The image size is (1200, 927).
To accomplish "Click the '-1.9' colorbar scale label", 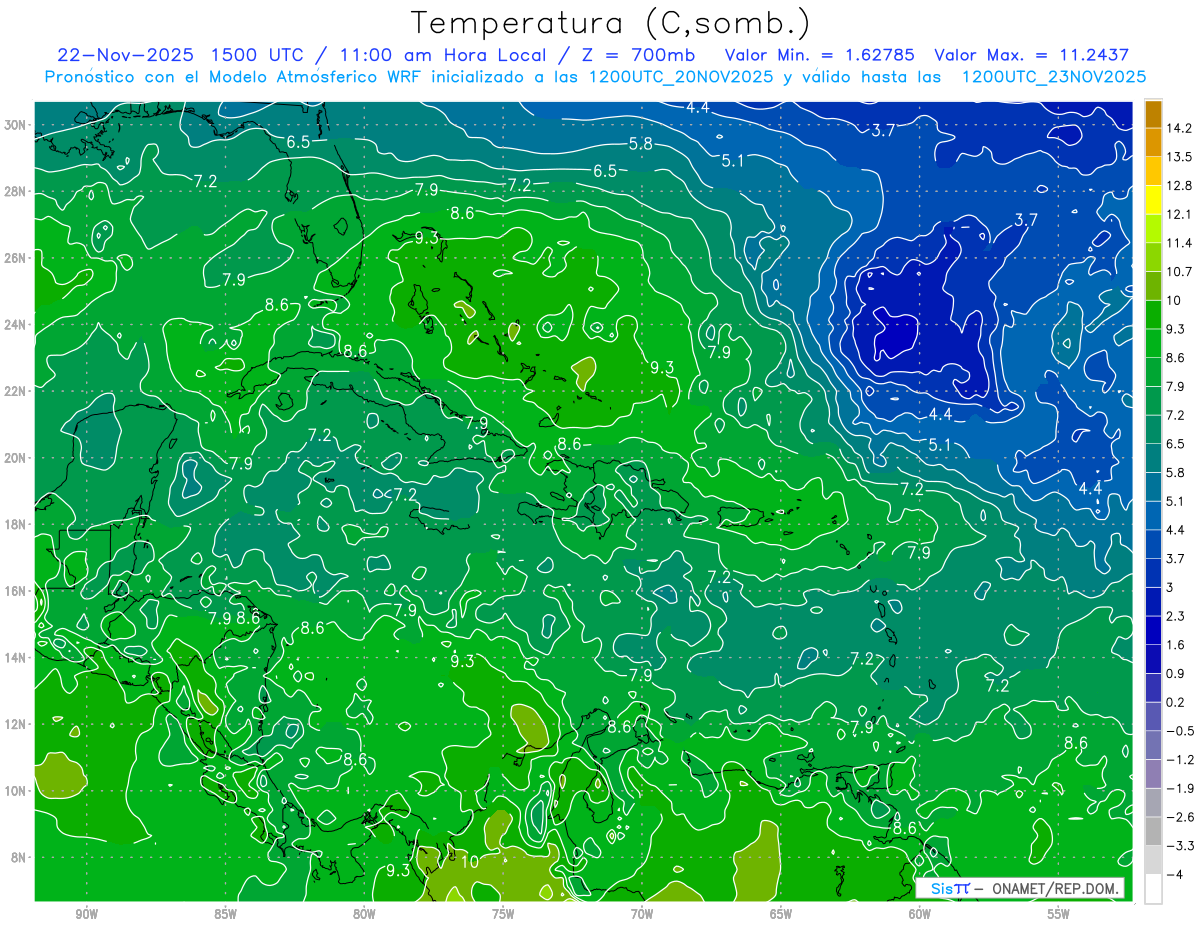I will (1179, 788).
